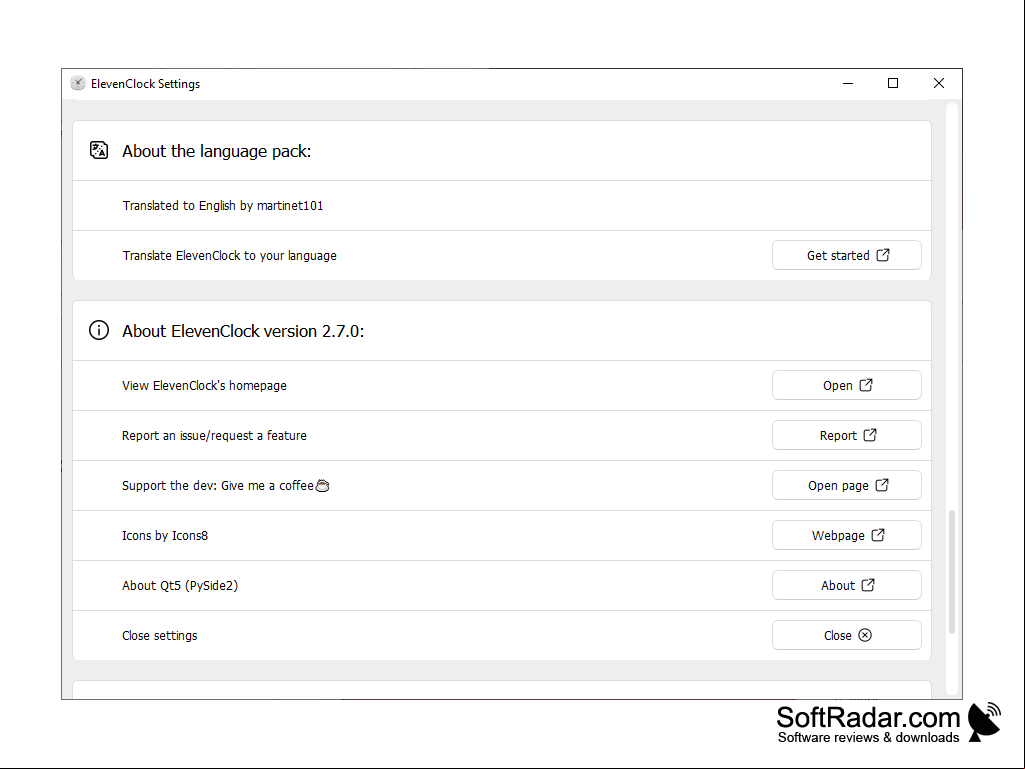Minimize the ElevenClock Settings window

coord(848,83)
